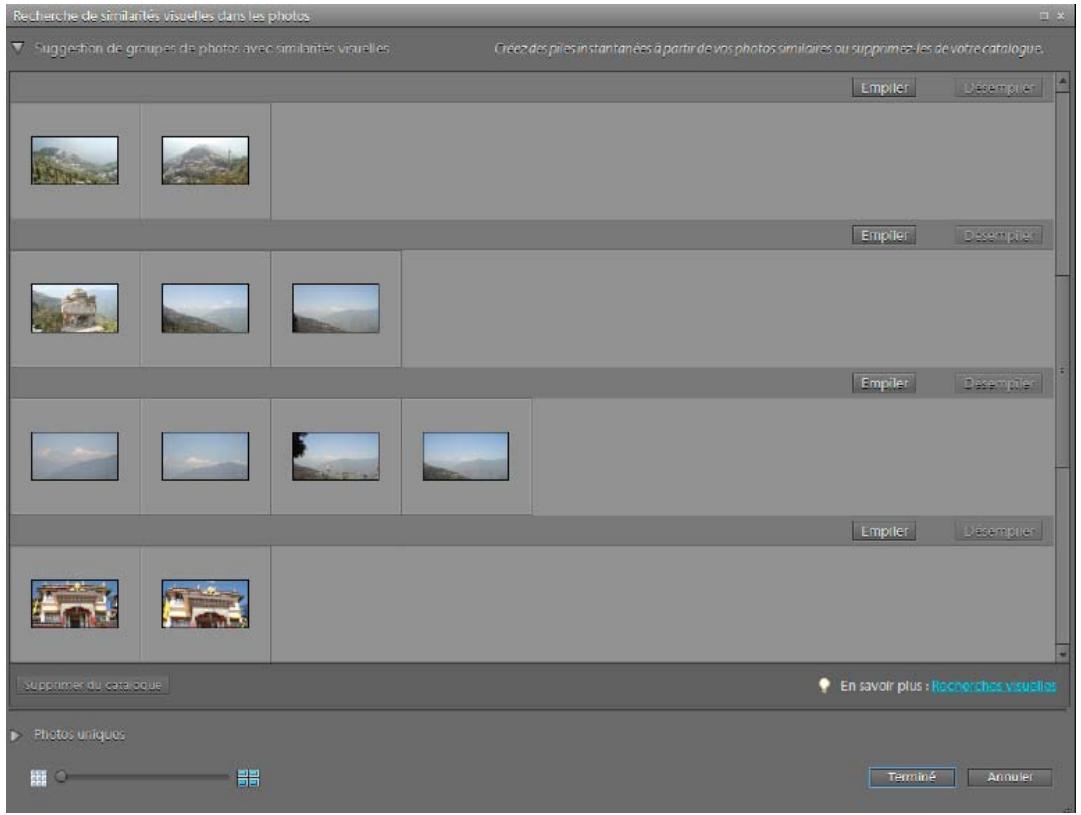Click the scrollbar up arrow
This screenshot has height=815, width=1081.
(1062, 81)
